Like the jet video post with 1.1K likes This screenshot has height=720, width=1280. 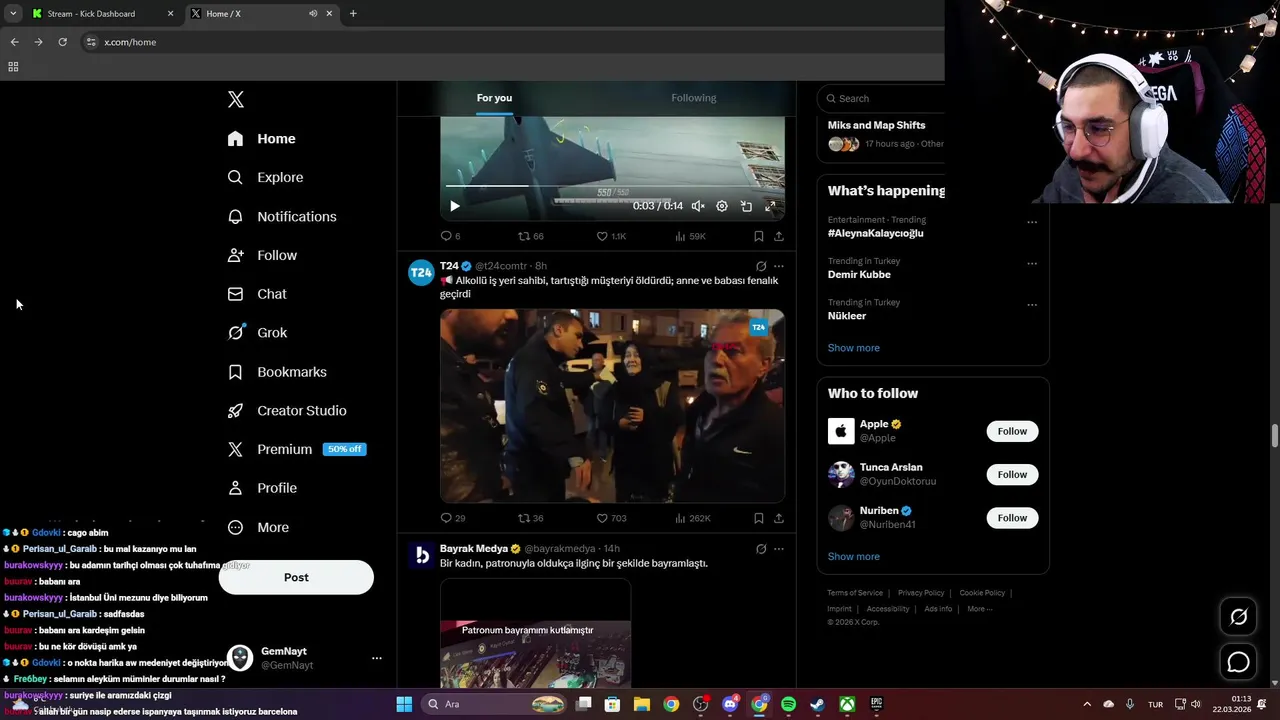pos(611,236)
